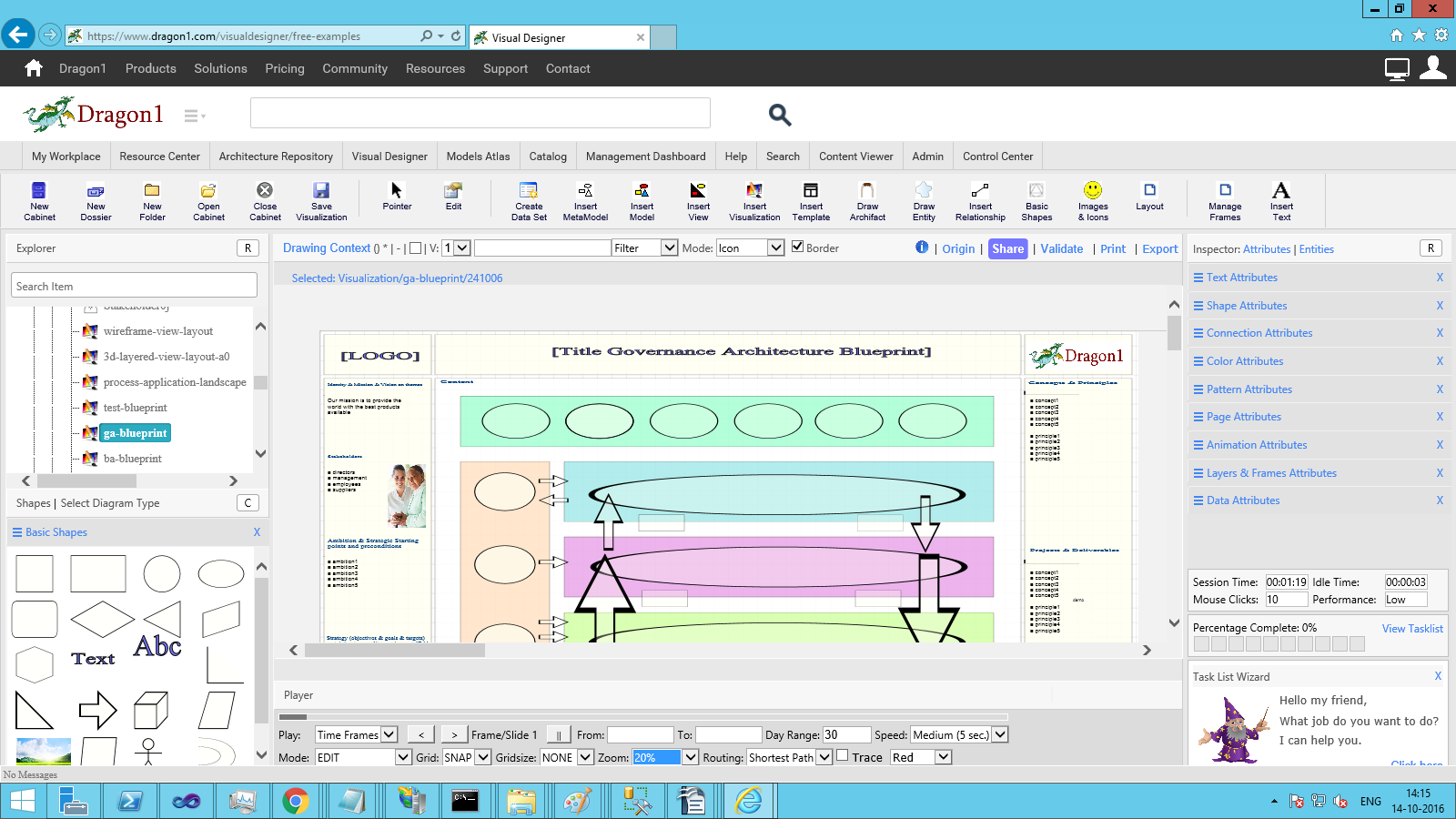Open the Routing Shortest Path dropdown
The image size is (1456, 819).
point(824,757)
